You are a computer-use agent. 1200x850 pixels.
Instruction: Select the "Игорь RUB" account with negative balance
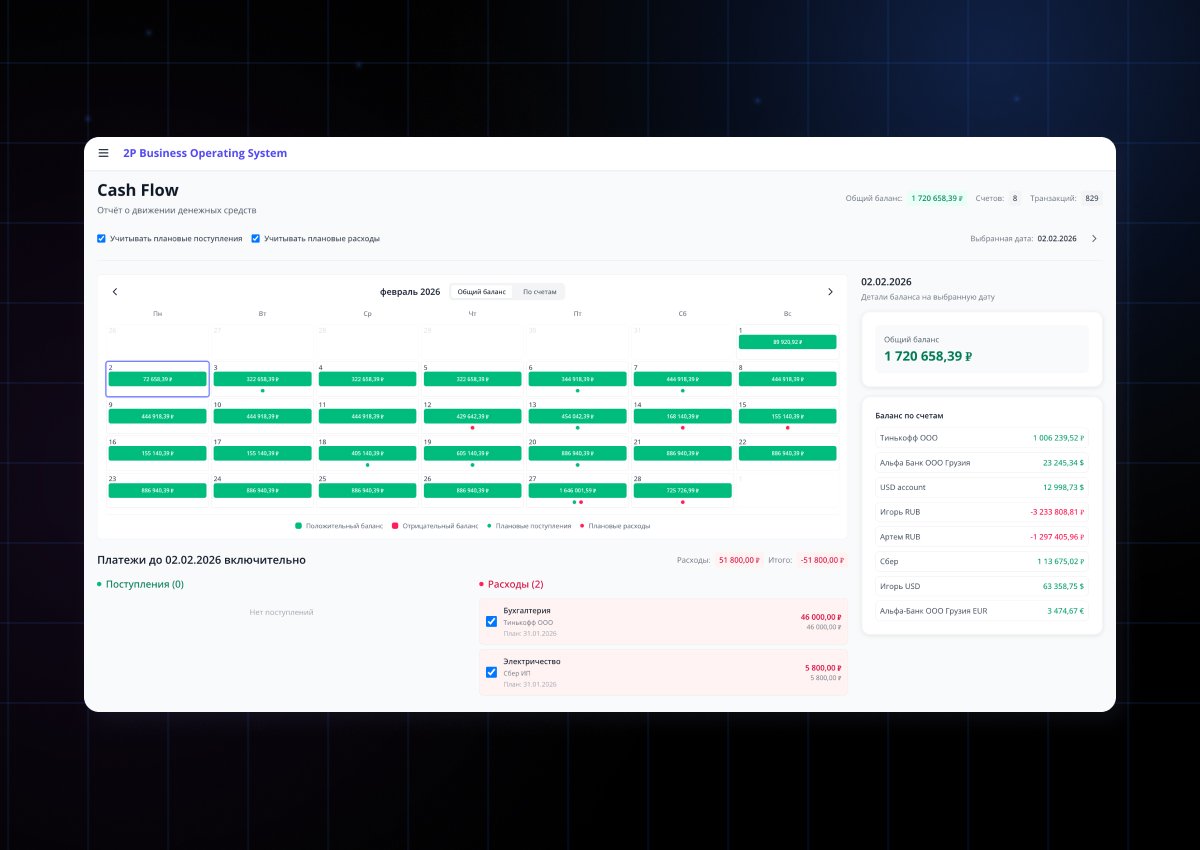[981, 511]
